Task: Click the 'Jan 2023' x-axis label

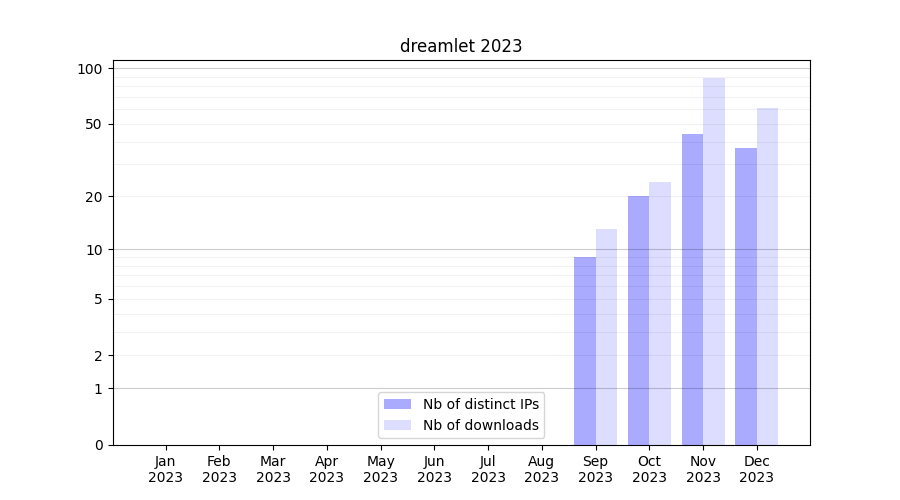Action: [166, 469]
